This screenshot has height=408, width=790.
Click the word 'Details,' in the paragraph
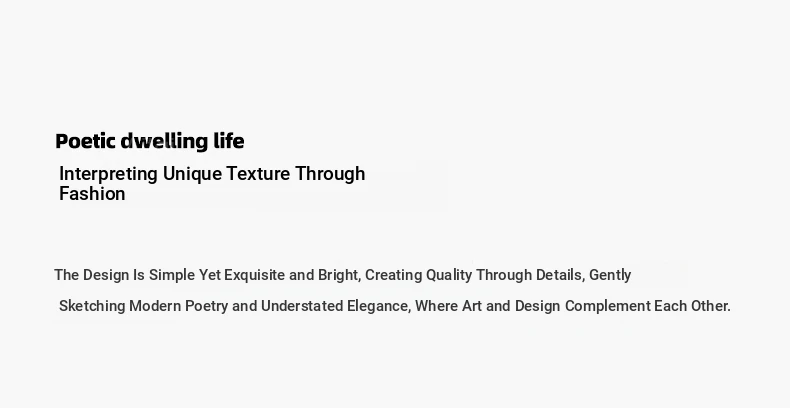(560, 276)
